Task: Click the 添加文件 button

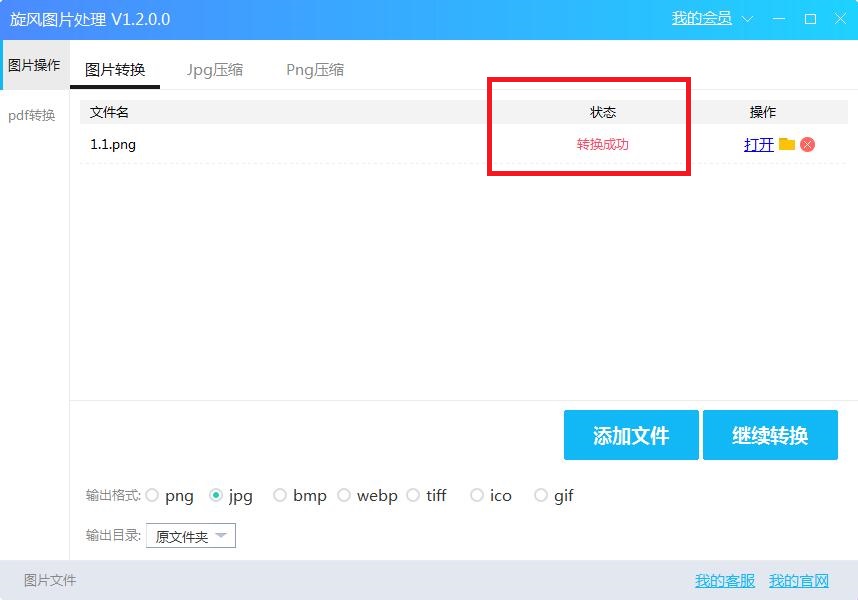Action: (631, 435)
